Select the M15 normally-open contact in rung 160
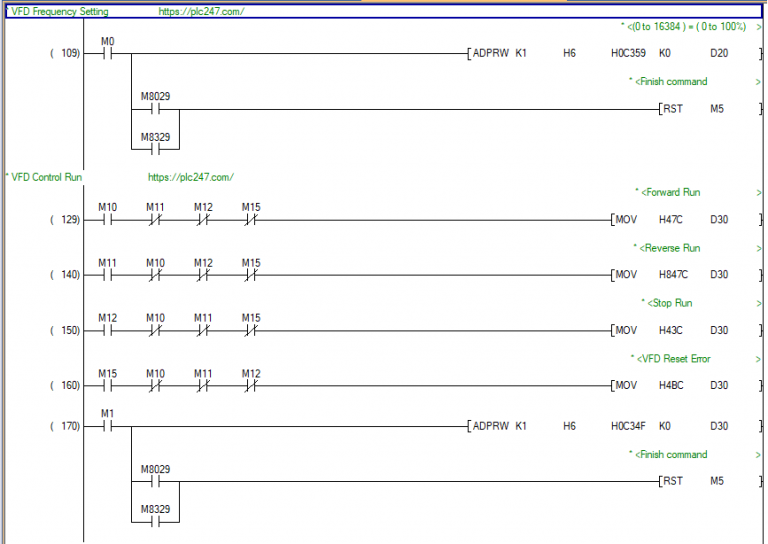The image size is (768, 544). coord(107,386)
